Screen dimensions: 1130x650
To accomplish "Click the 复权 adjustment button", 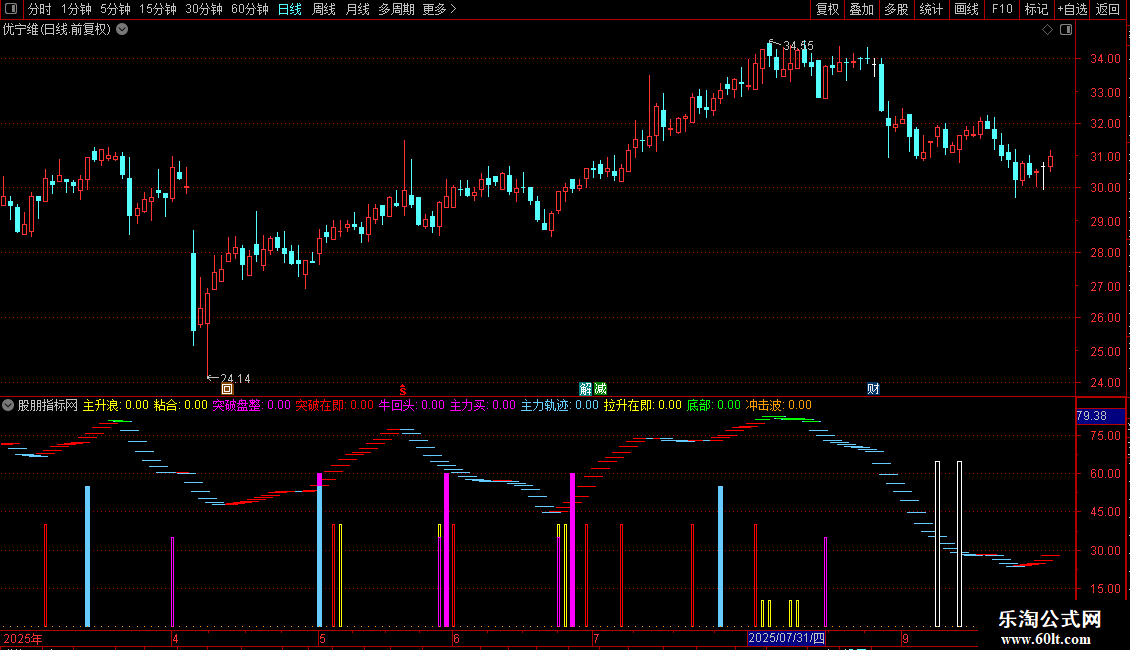I will tap(827, 9).
